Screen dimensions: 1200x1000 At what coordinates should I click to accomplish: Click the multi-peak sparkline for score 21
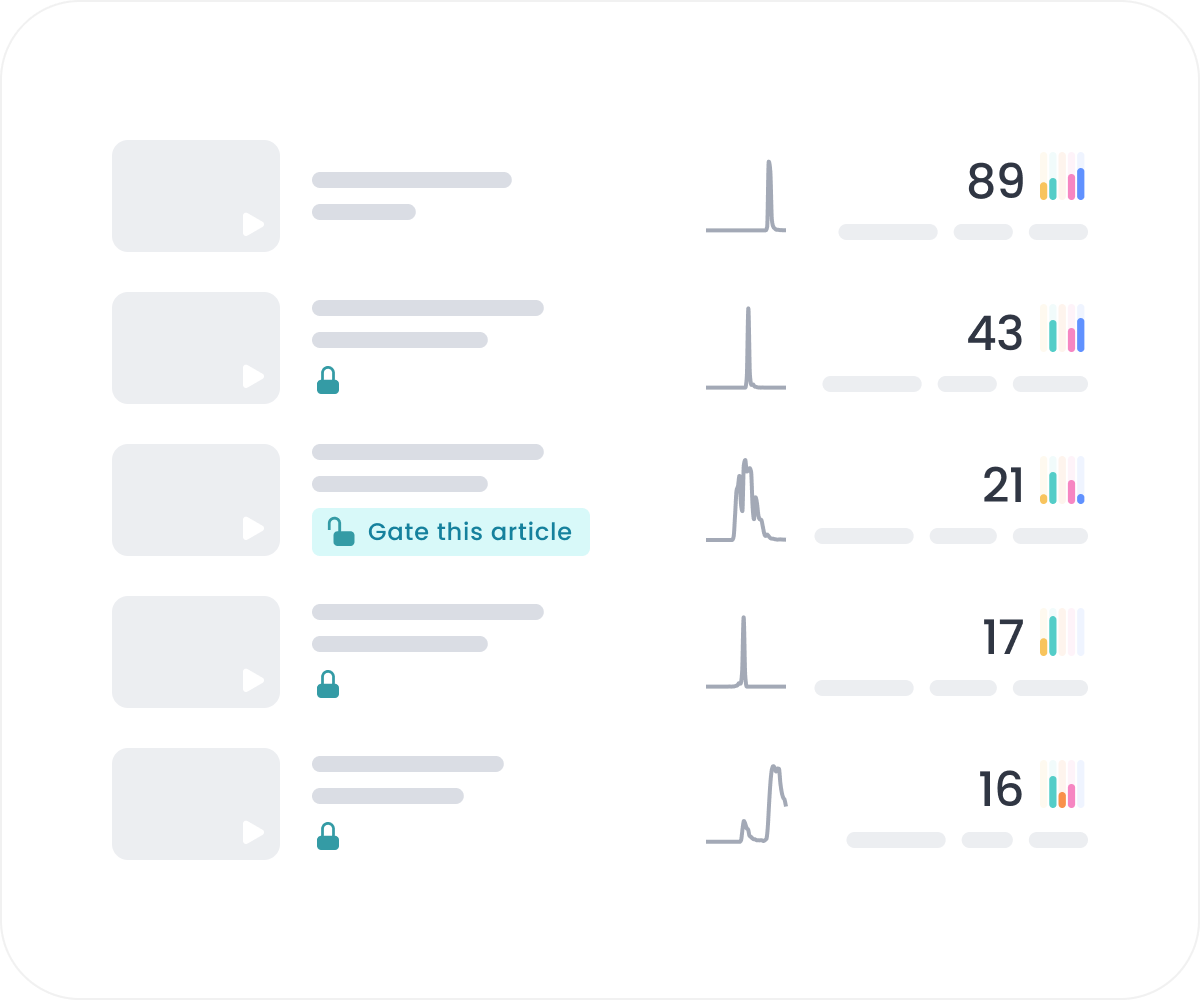click(746, 501)
